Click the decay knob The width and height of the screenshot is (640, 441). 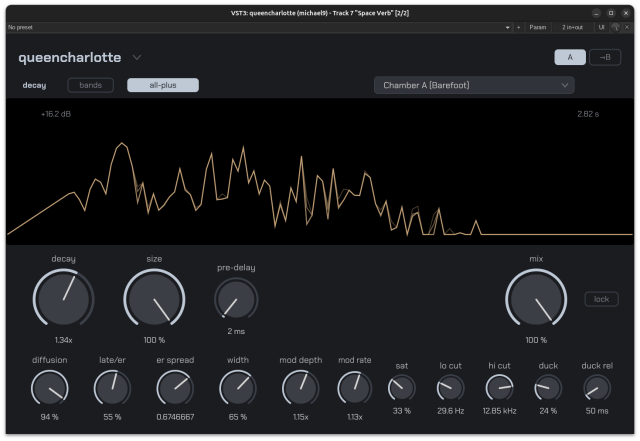64,298
